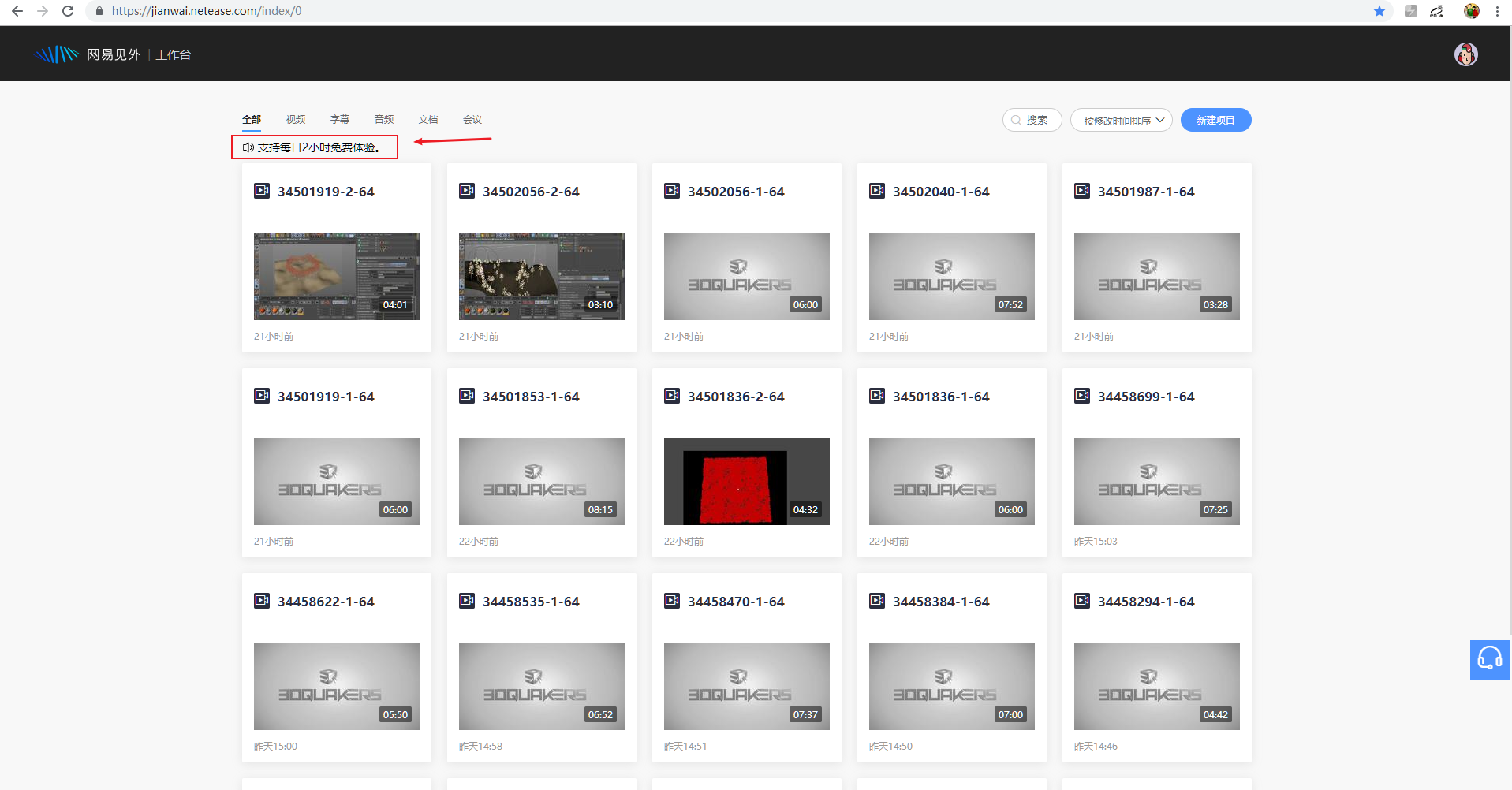The height and width of the screenshot is (790, 1512).
Task: Open the 06:52 video thumbnail
Action: click(x=542, y=687)
